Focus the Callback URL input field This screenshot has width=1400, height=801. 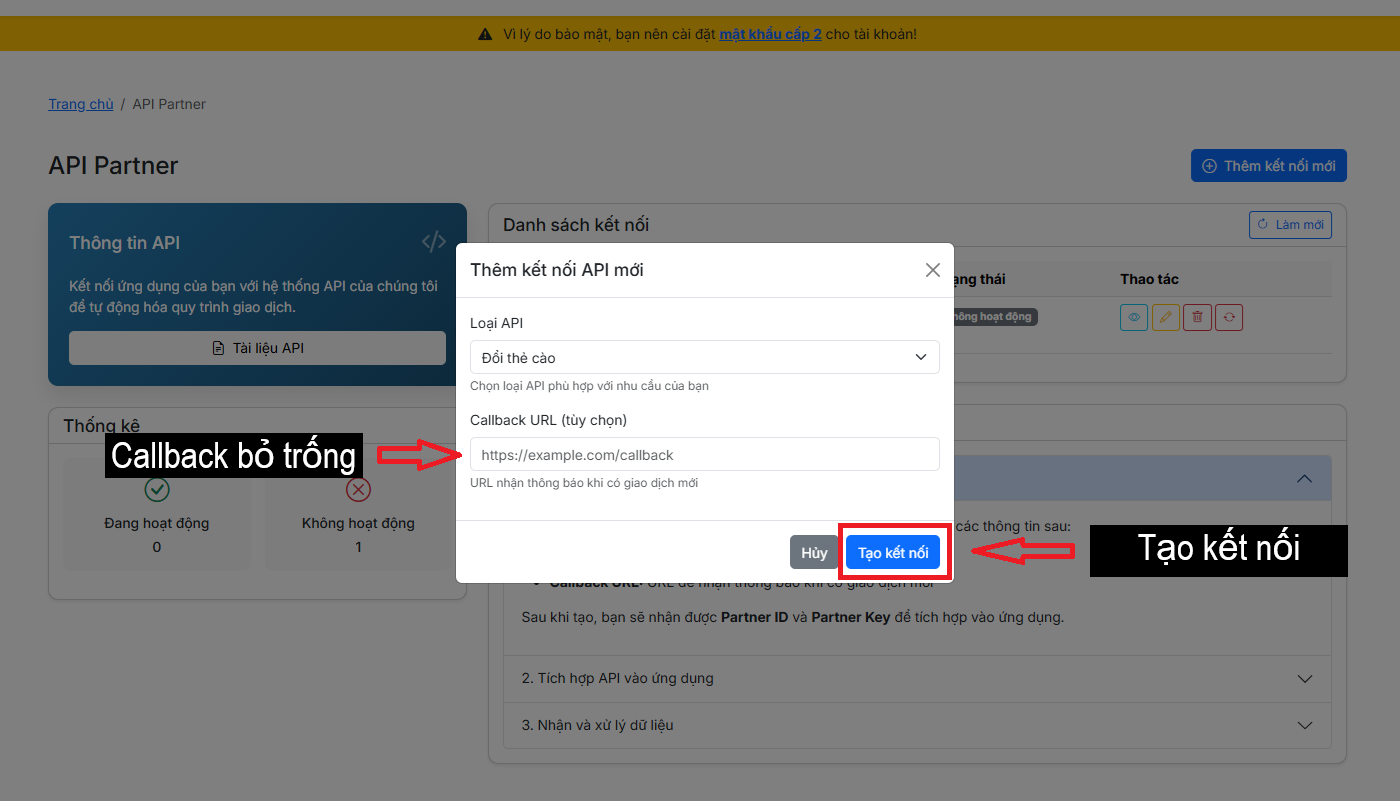(704, 454)
